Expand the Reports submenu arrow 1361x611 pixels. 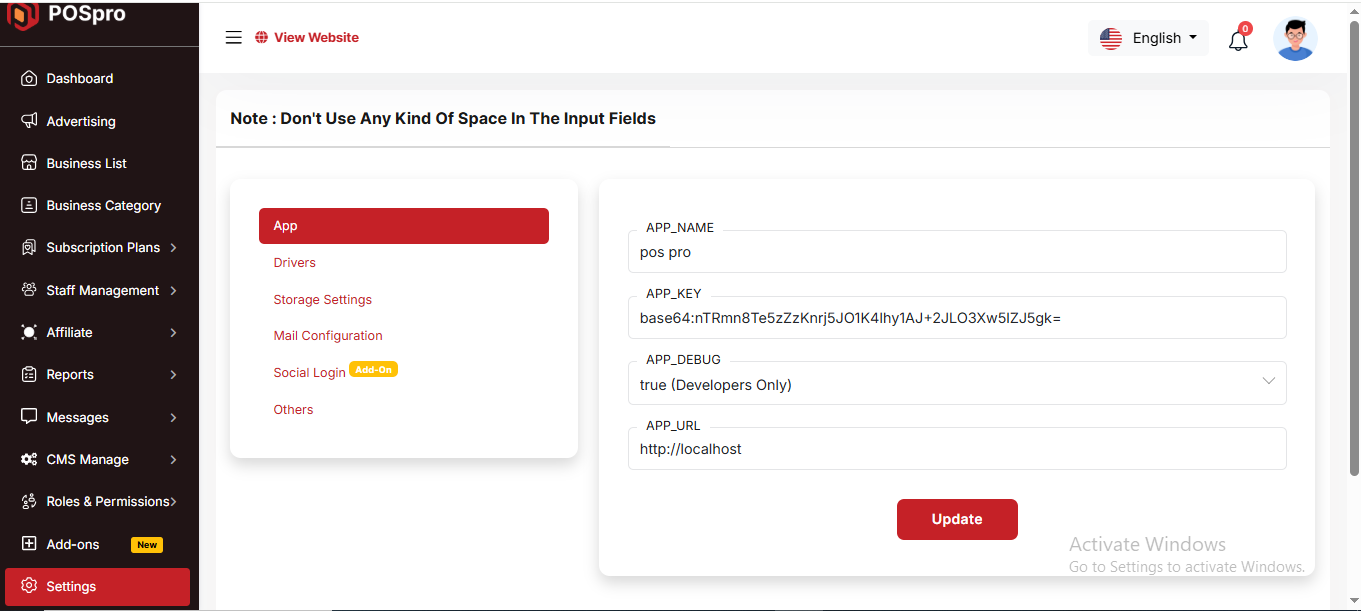tap(173, 375)
